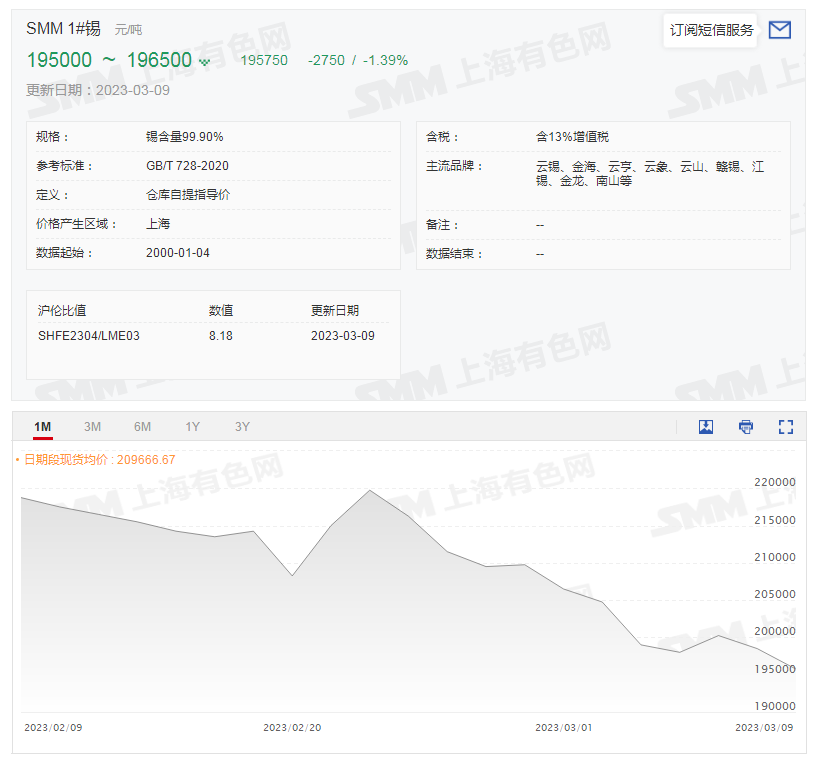818x765 pixels.
Task: Switch to the 3M chart tab
Action: tap(92, 426)
